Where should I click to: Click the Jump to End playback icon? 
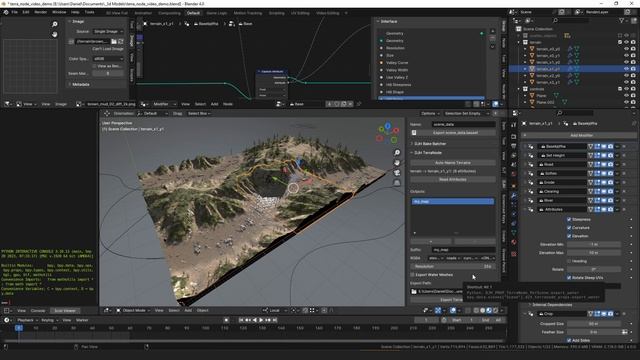coord(275,320)
